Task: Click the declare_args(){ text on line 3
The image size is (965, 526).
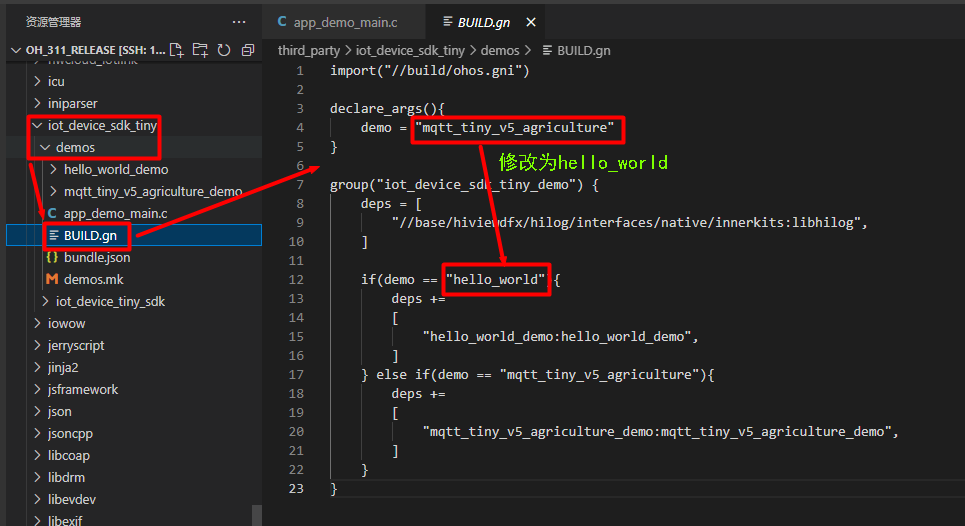Action: click(x=387, y=108)
